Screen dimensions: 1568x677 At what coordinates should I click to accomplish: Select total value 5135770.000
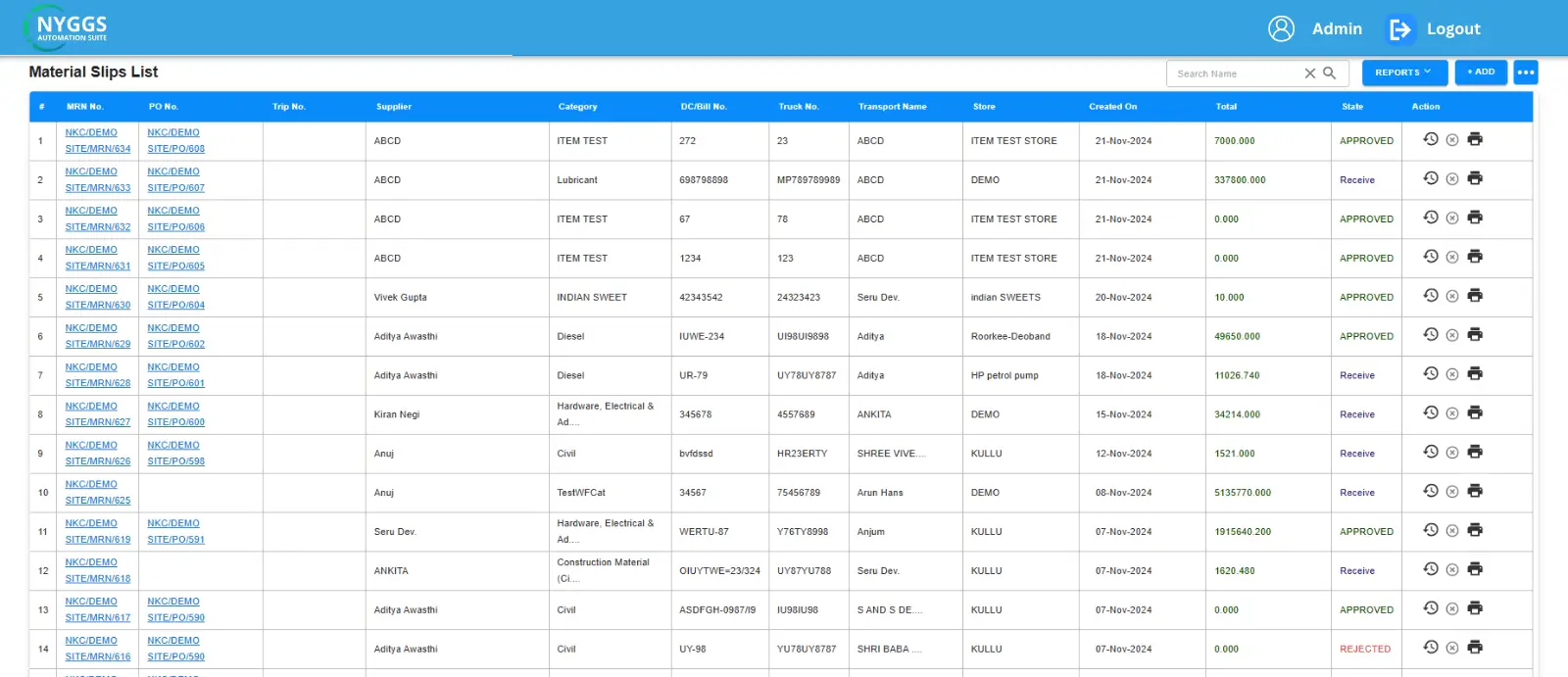(1243, 493)
